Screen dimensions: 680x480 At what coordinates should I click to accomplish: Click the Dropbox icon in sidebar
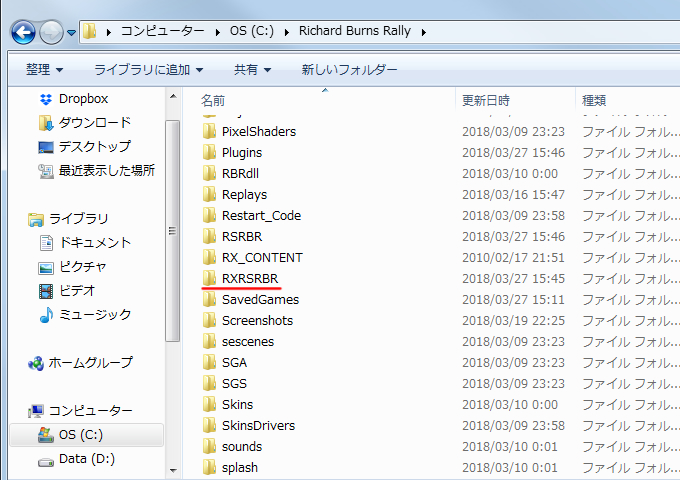tap(46, 99)
